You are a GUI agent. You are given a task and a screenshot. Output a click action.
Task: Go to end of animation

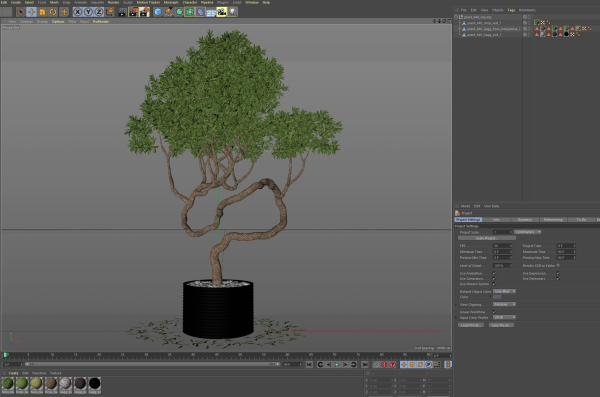coord(365,364)
